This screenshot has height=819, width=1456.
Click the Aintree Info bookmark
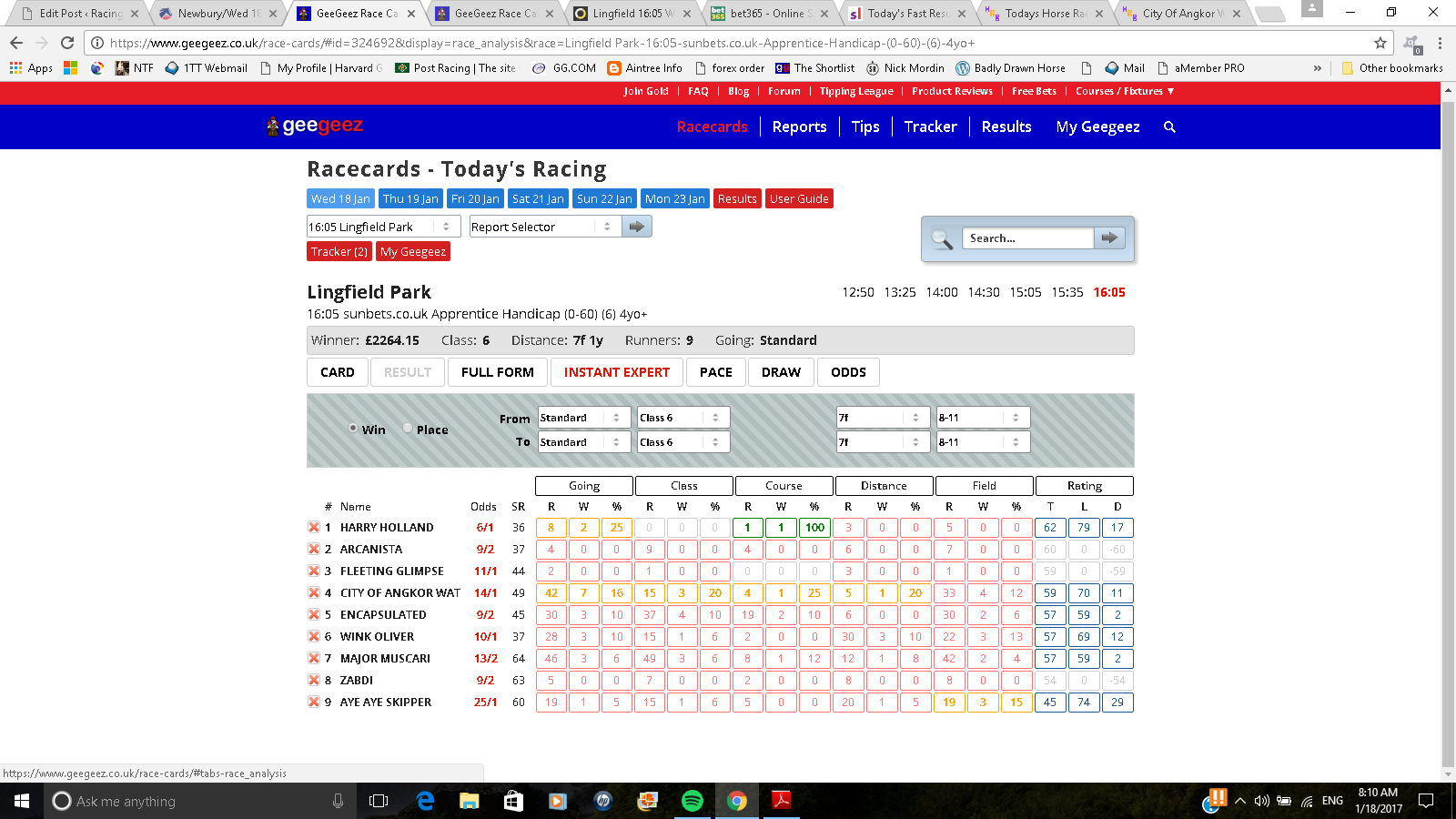coord(644,68)
